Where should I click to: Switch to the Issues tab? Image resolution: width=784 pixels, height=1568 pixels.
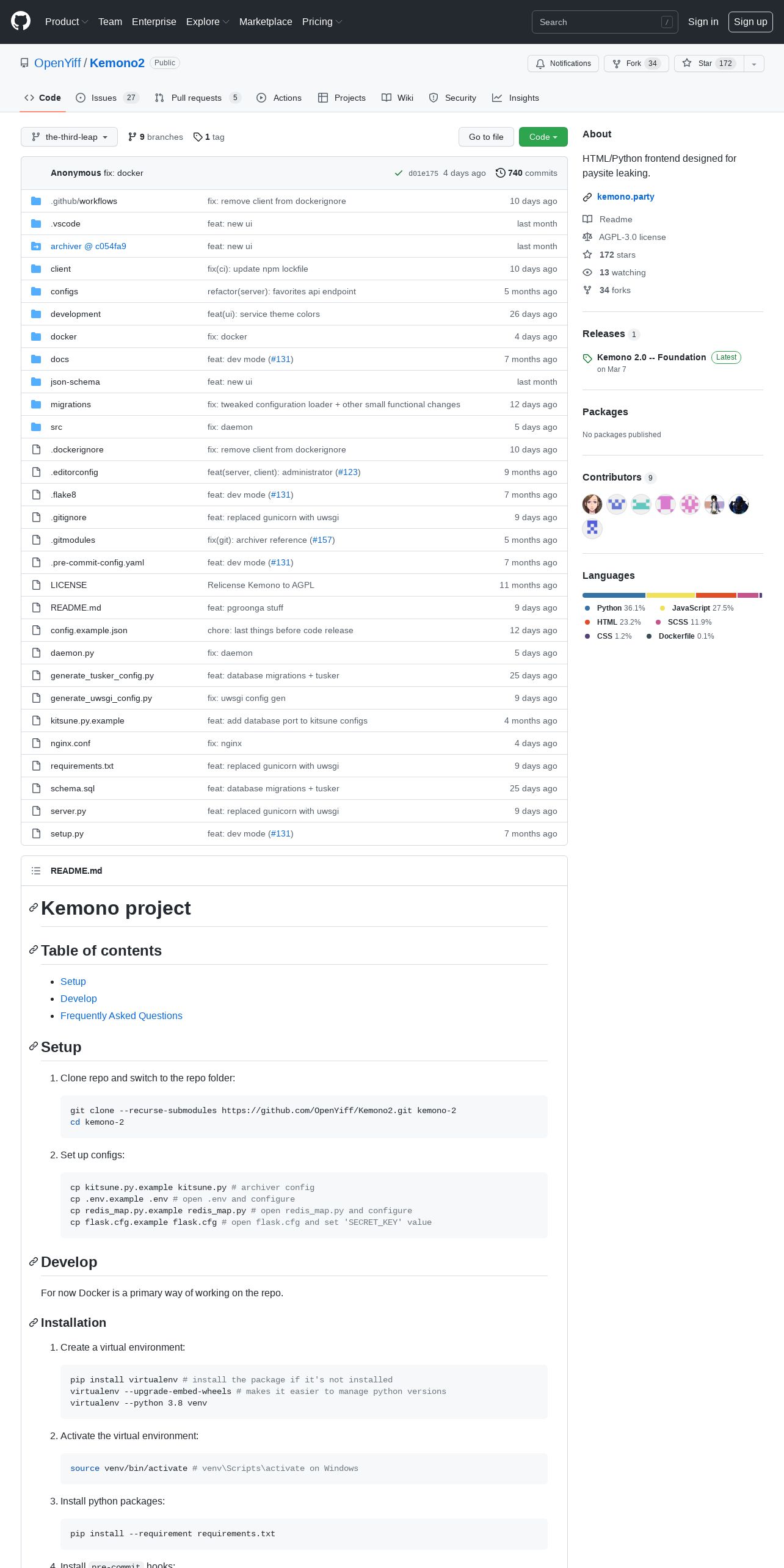(107, 98)
